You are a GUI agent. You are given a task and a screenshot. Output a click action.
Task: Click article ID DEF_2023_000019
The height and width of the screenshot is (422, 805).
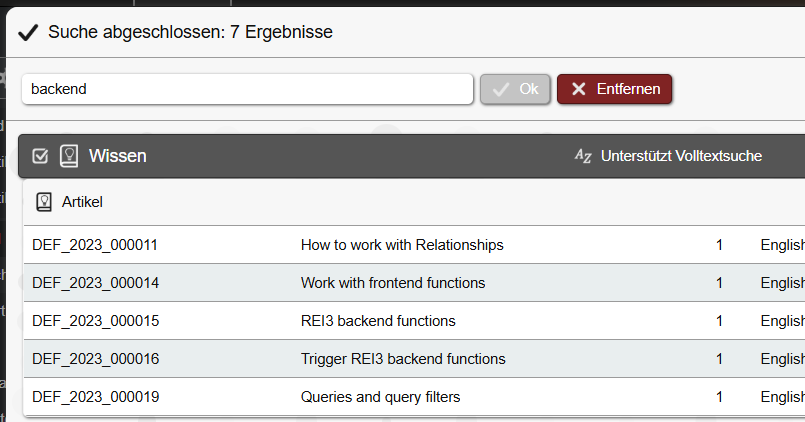pyautogui.click(x=95, y=397)
